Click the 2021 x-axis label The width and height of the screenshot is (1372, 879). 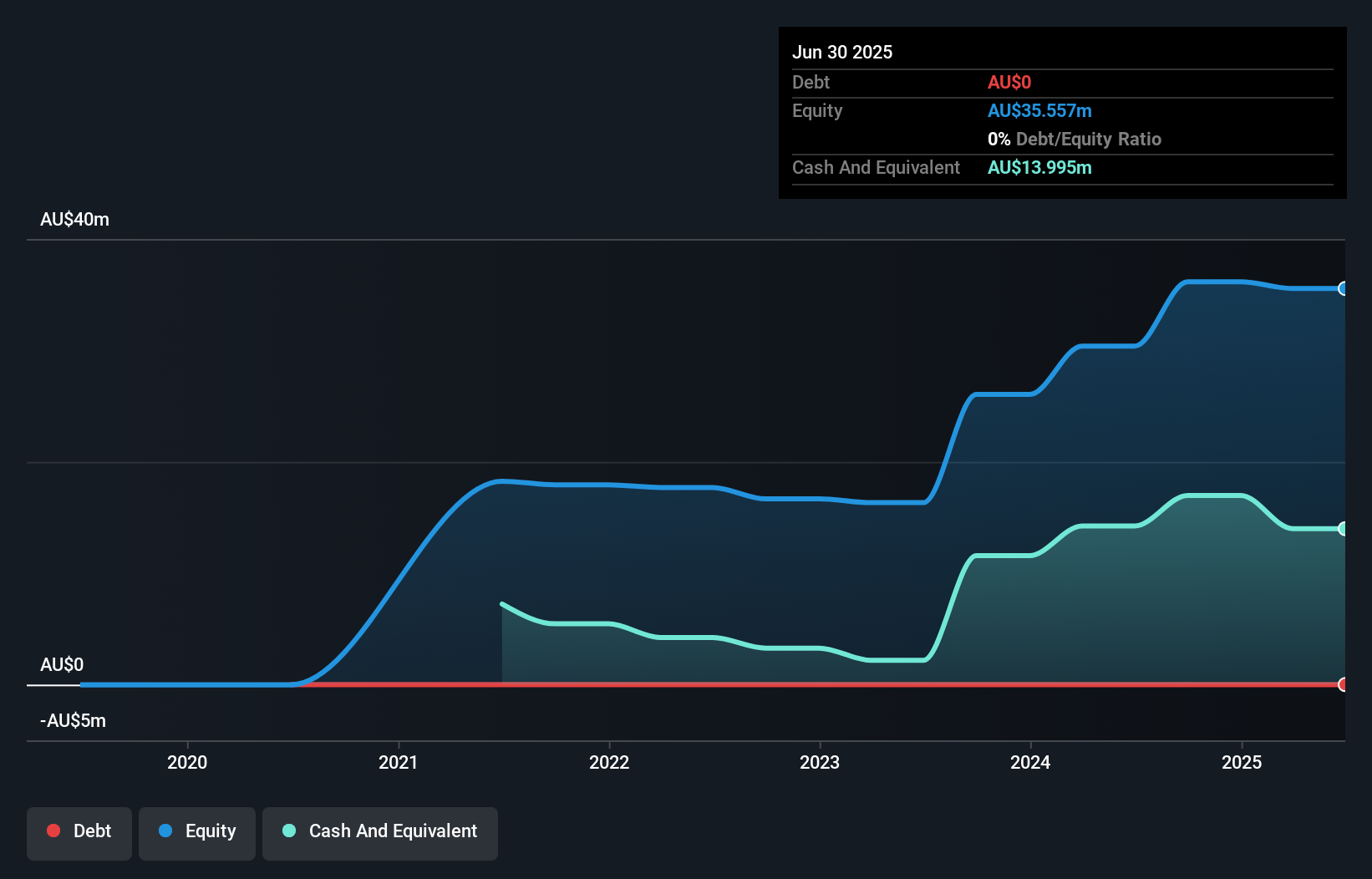click(399, 762)
